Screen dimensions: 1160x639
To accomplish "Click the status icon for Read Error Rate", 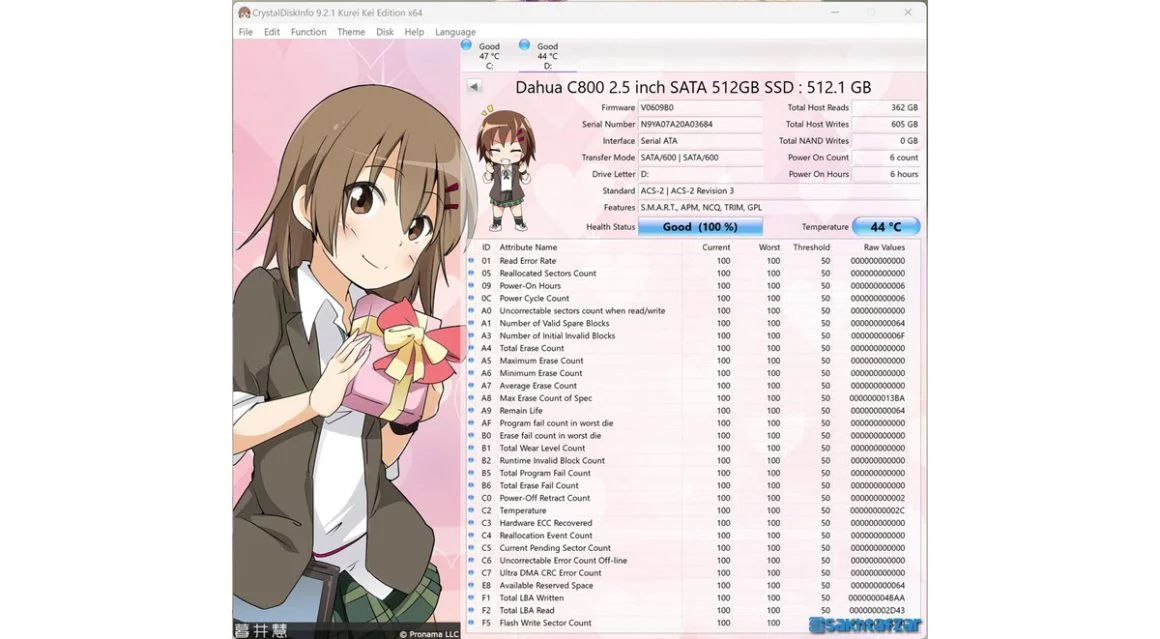I will click(471, 260).
